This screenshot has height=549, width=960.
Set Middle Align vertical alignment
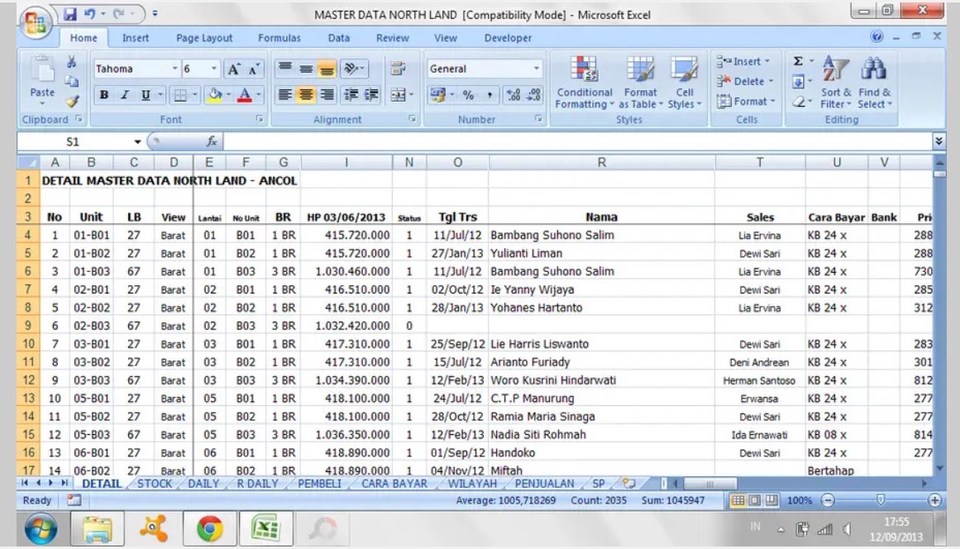[x=306, y=69]
